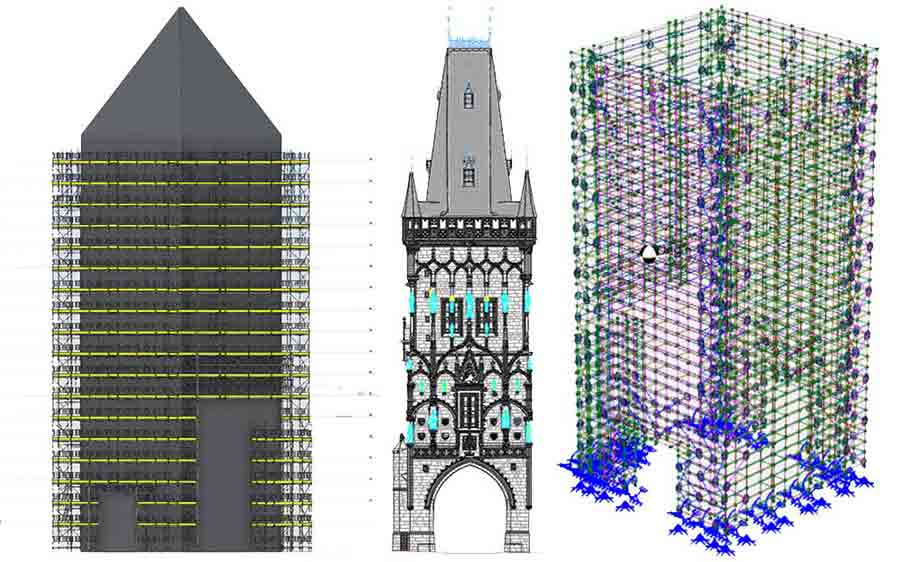Click the white sphere marker in wireframe model
The width and height of the screenshot is (900, 562).
pyautogui.click(x=650, y=254)
